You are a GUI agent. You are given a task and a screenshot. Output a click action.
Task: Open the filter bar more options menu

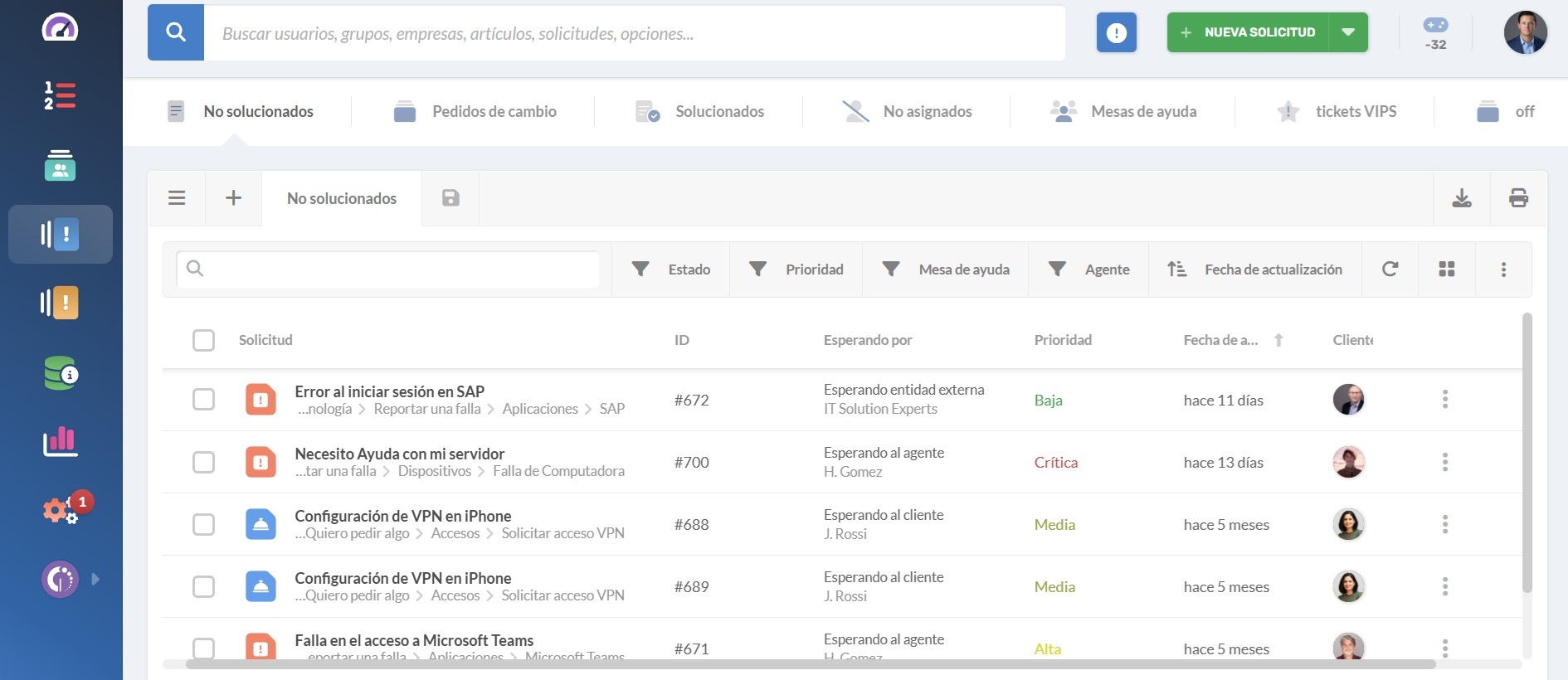[x=1503, y=270]
